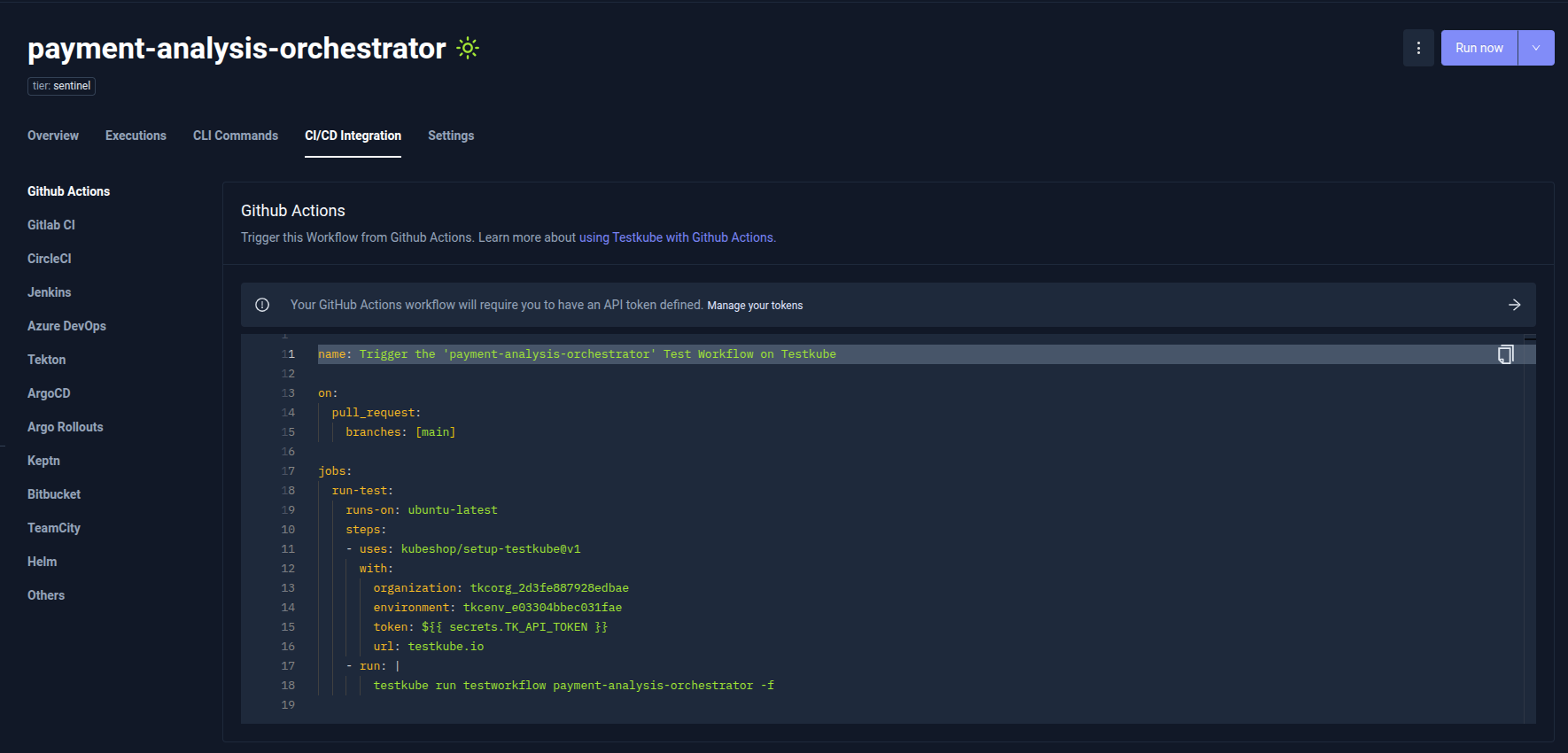Click the 'jobs:' line in the editor
1568x753 pixels.
(x=335, y=471)
